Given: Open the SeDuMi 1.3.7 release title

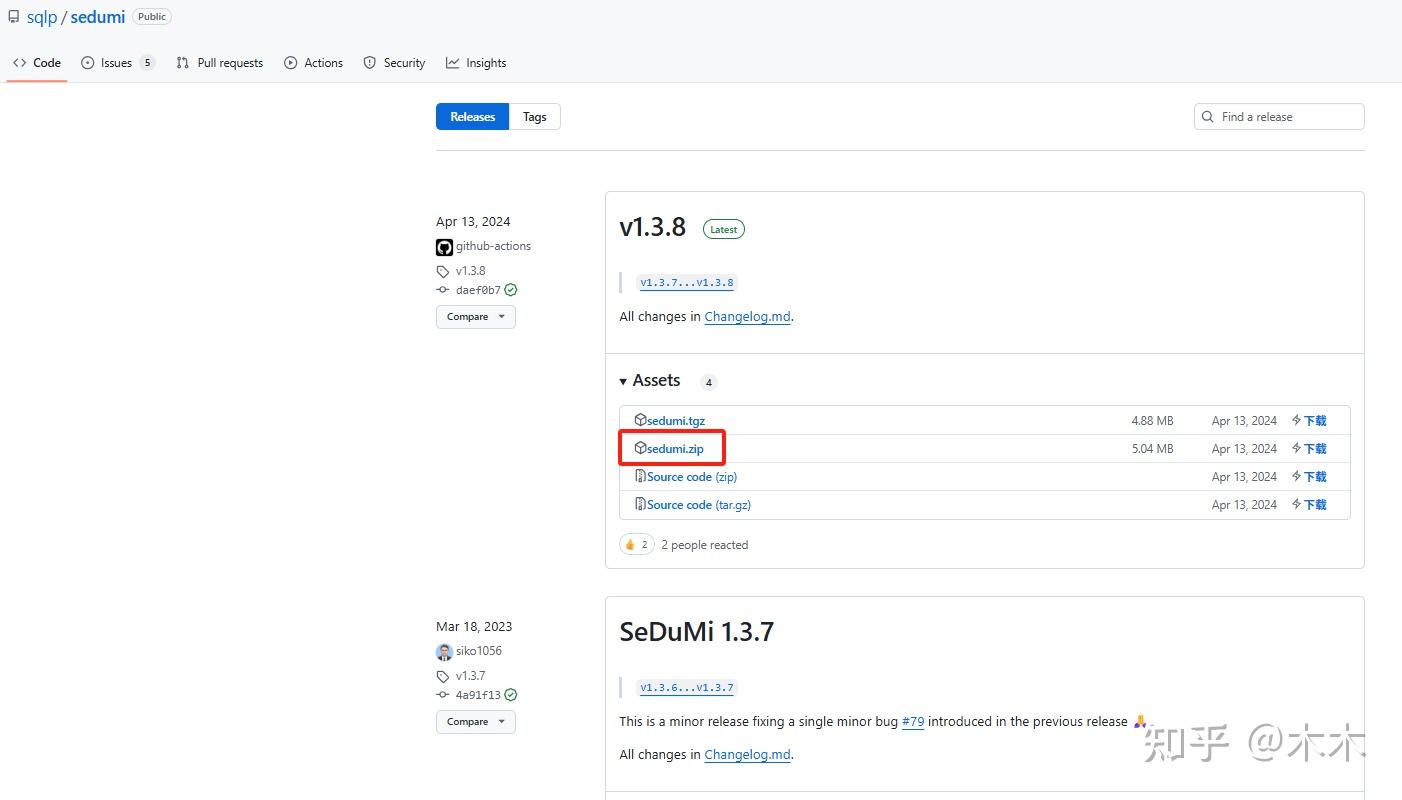Looking at the screenshot, I should point(696,632).
